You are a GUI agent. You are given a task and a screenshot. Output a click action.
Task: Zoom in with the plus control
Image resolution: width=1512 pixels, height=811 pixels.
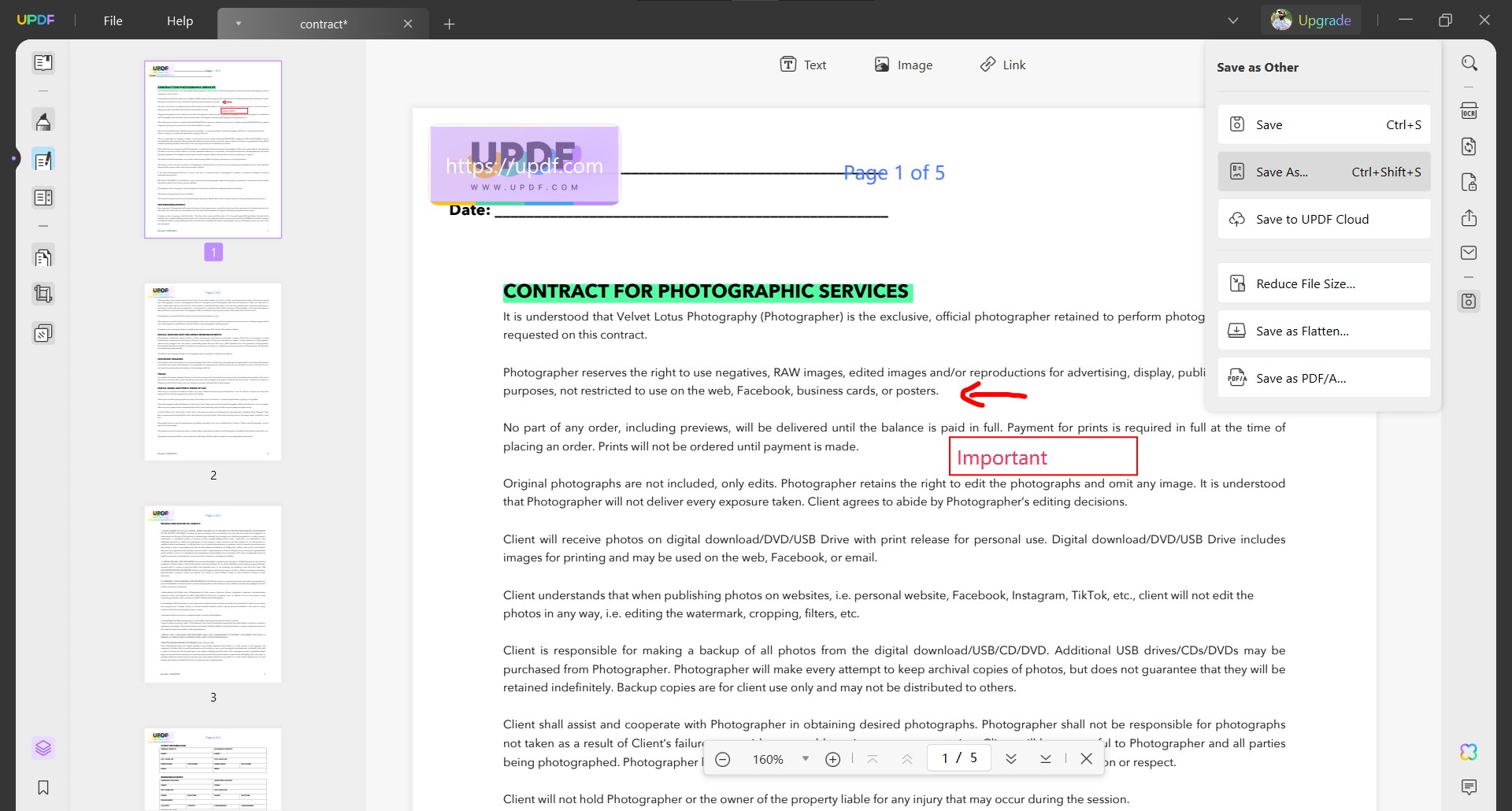click(832, 758)
